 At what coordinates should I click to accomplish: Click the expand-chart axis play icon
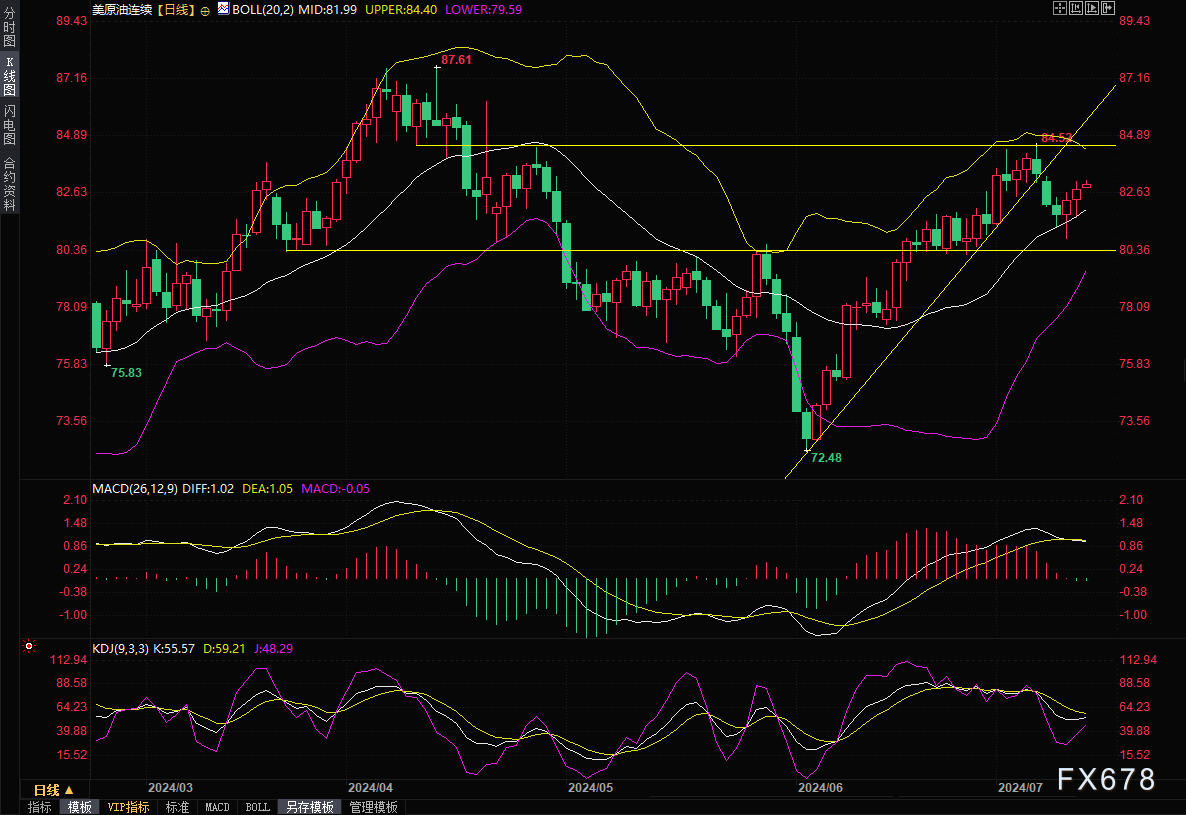point(1092,8)
